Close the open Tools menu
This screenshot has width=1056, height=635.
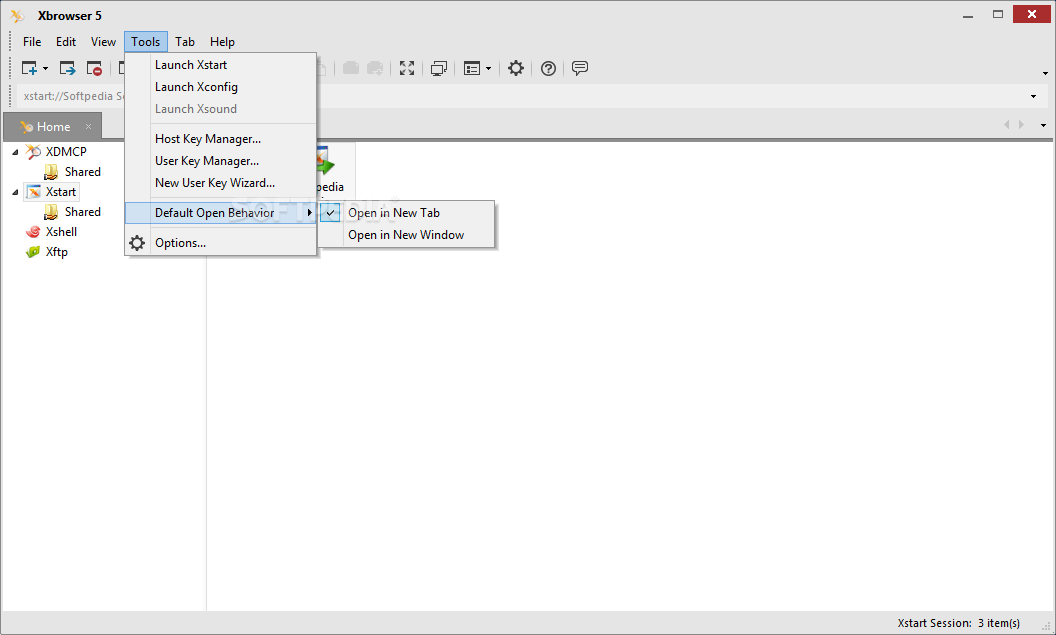[145, 42]
